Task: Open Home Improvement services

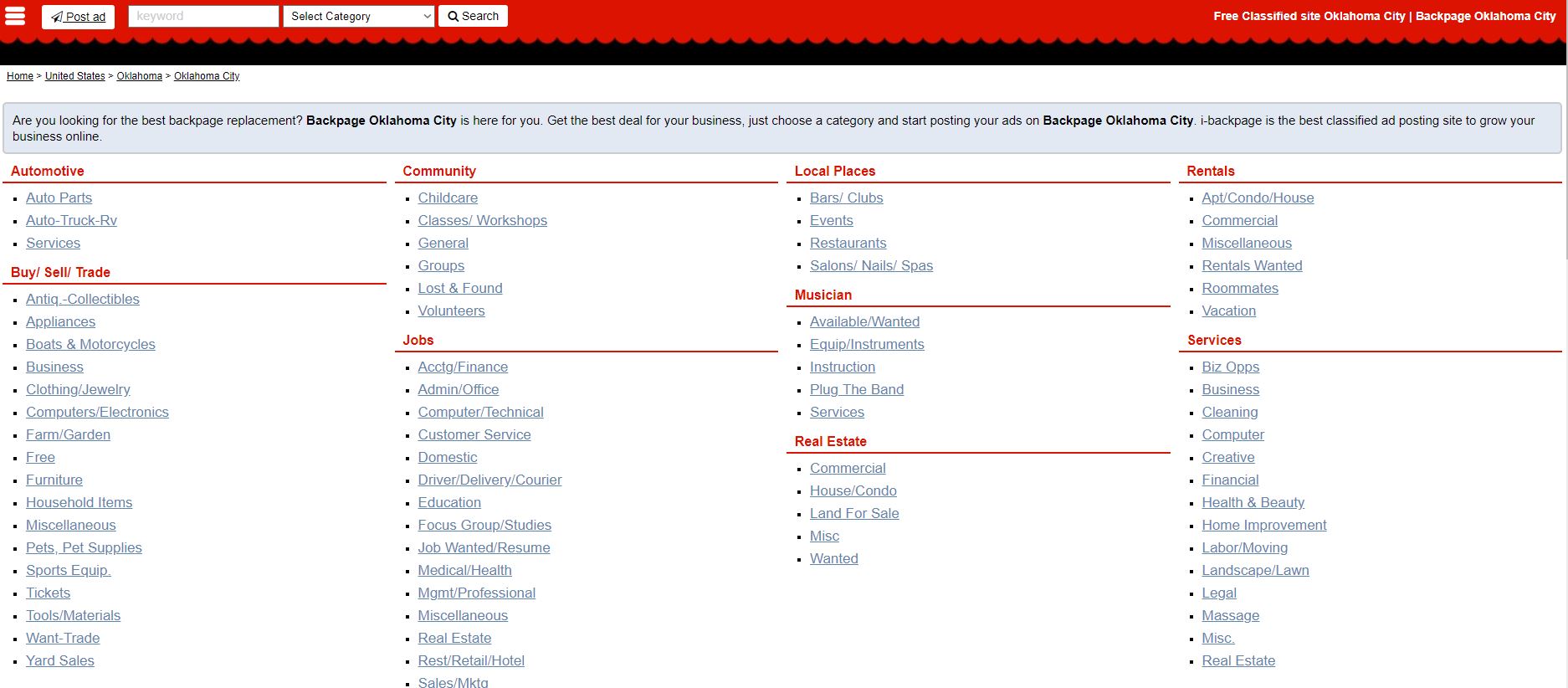Action: 1265,525
